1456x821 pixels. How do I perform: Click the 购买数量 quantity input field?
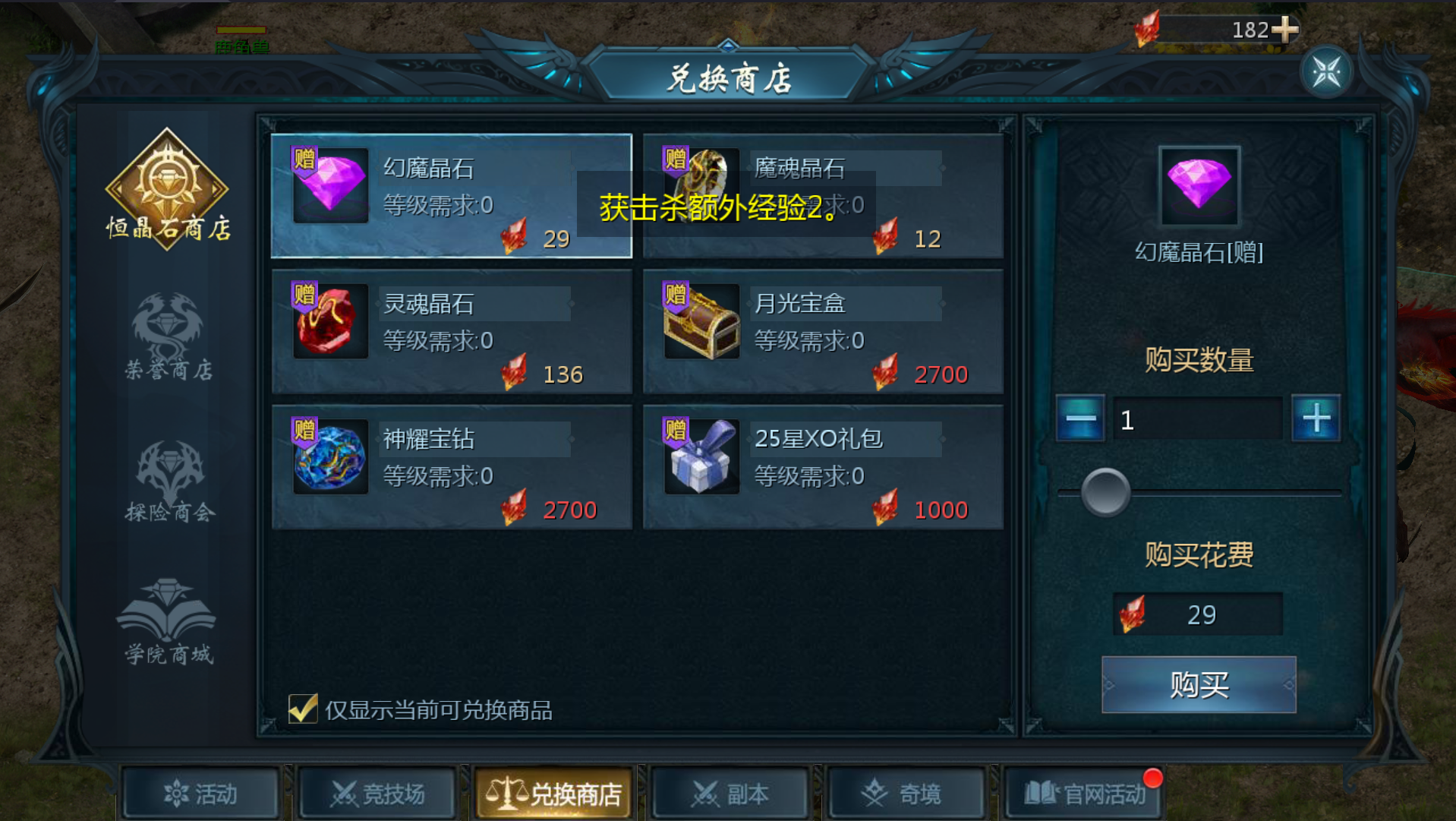pyautogui.click(x=1198, y=418)
